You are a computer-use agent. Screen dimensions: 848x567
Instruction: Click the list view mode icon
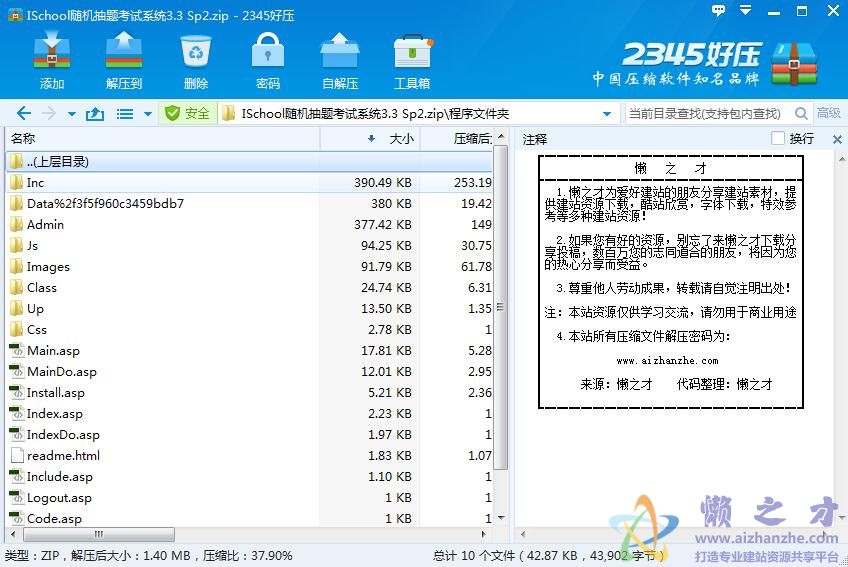tap(125, 114)
